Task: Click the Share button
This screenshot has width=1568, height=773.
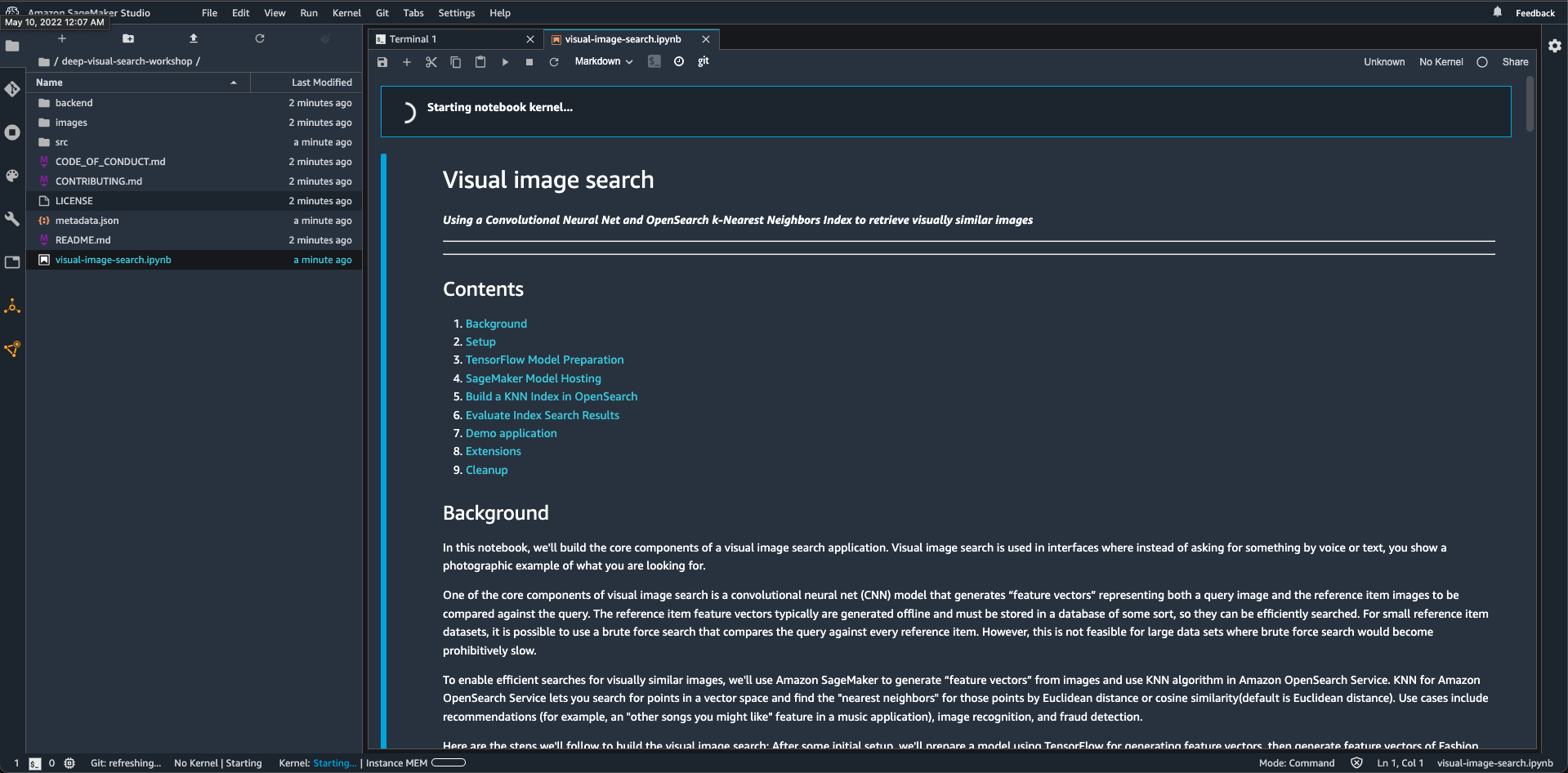Action: click(x=1515, y=62)
